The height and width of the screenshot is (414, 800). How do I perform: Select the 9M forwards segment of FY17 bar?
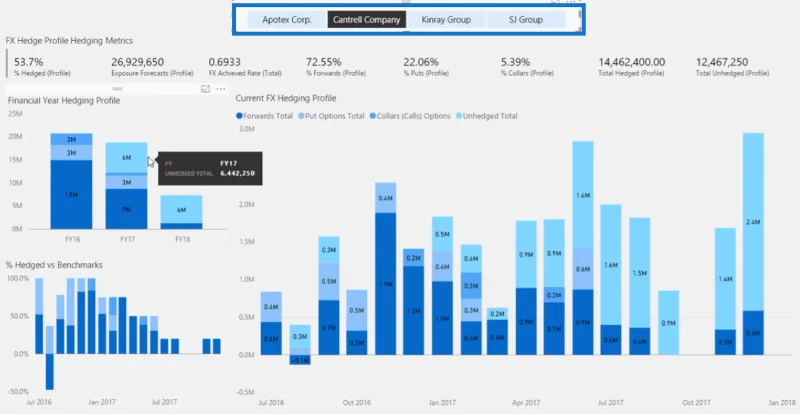pyautogui.click(x=127, y=209)
